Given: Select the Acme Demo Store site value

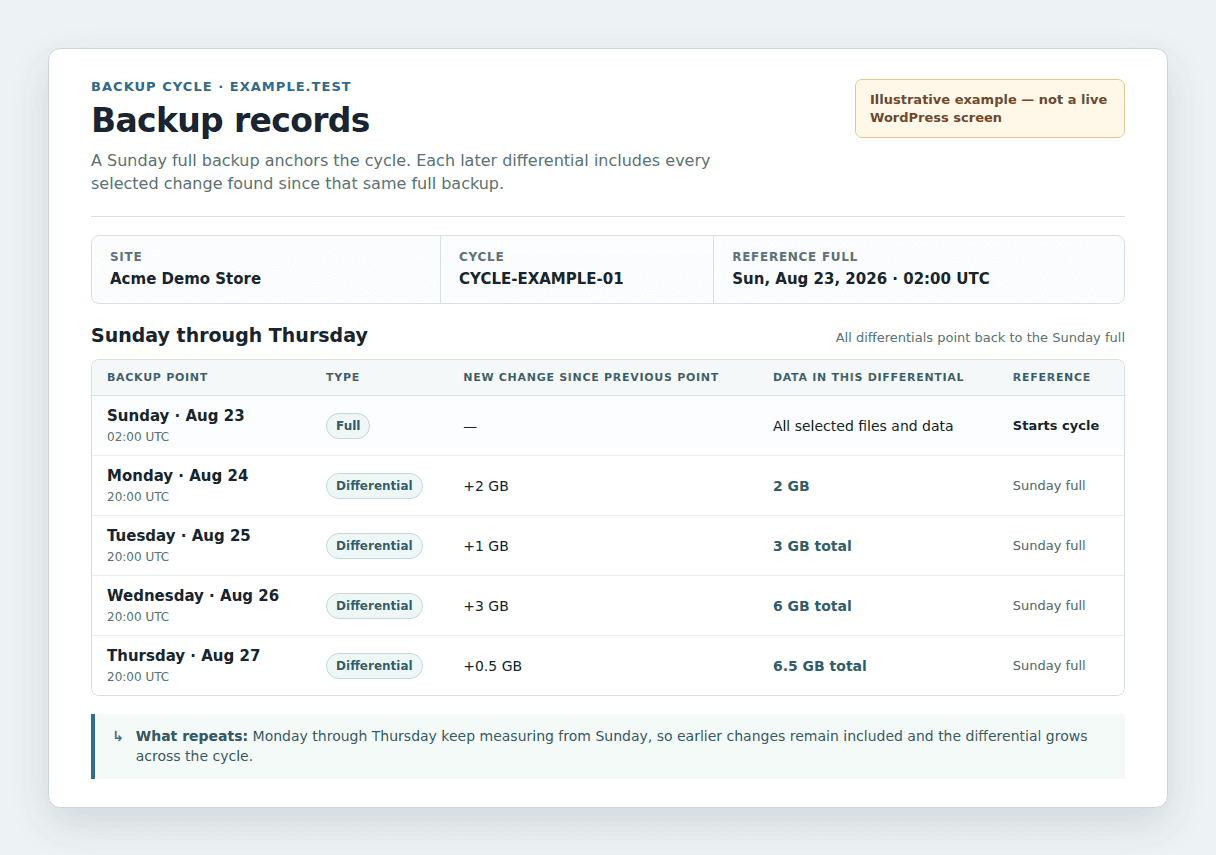Looking at the screenshot, I should coord(185,279).
